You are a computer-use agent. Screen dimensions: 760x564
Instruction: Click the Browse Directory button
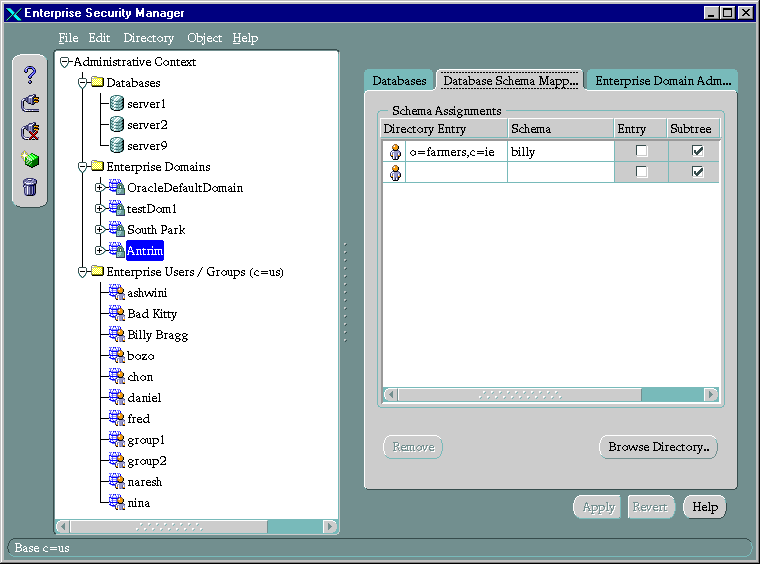[658, 447]
